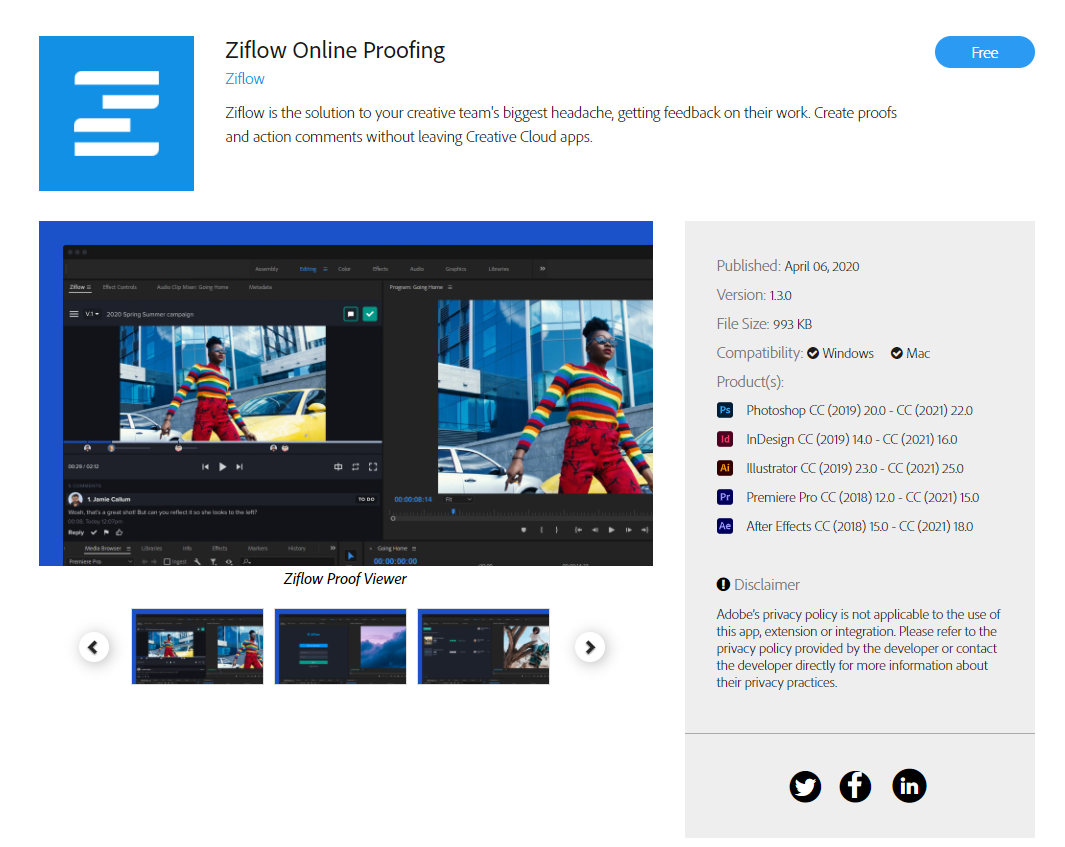
Task: Advance carousel with right arrow
Action: click(x=590, y=647)
